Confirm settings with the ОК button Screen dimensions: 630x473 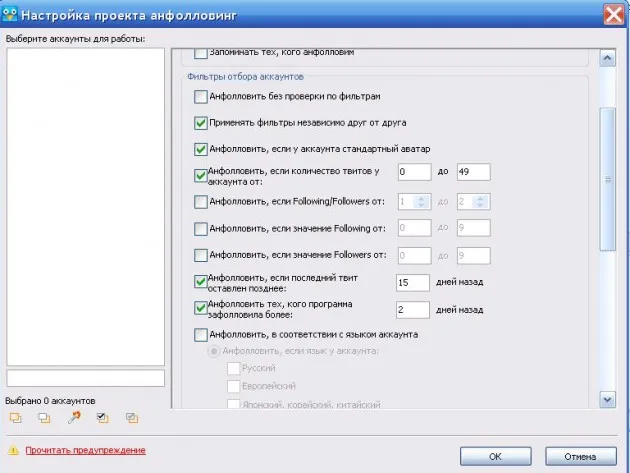point(495,457)
